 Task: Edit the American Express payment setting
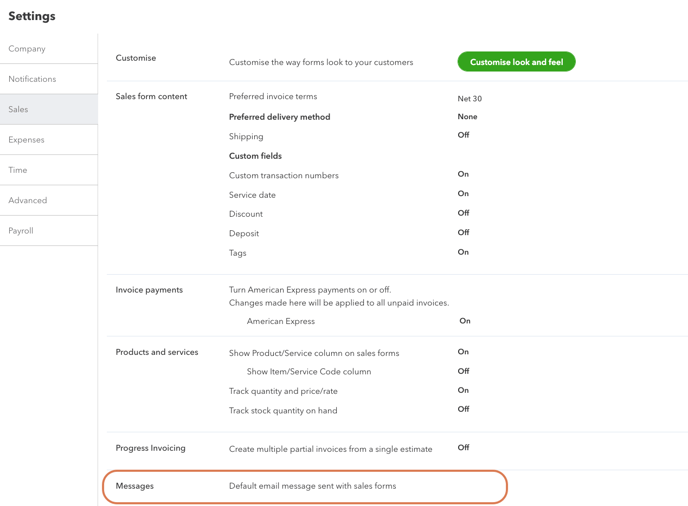[x=358, y=321]
